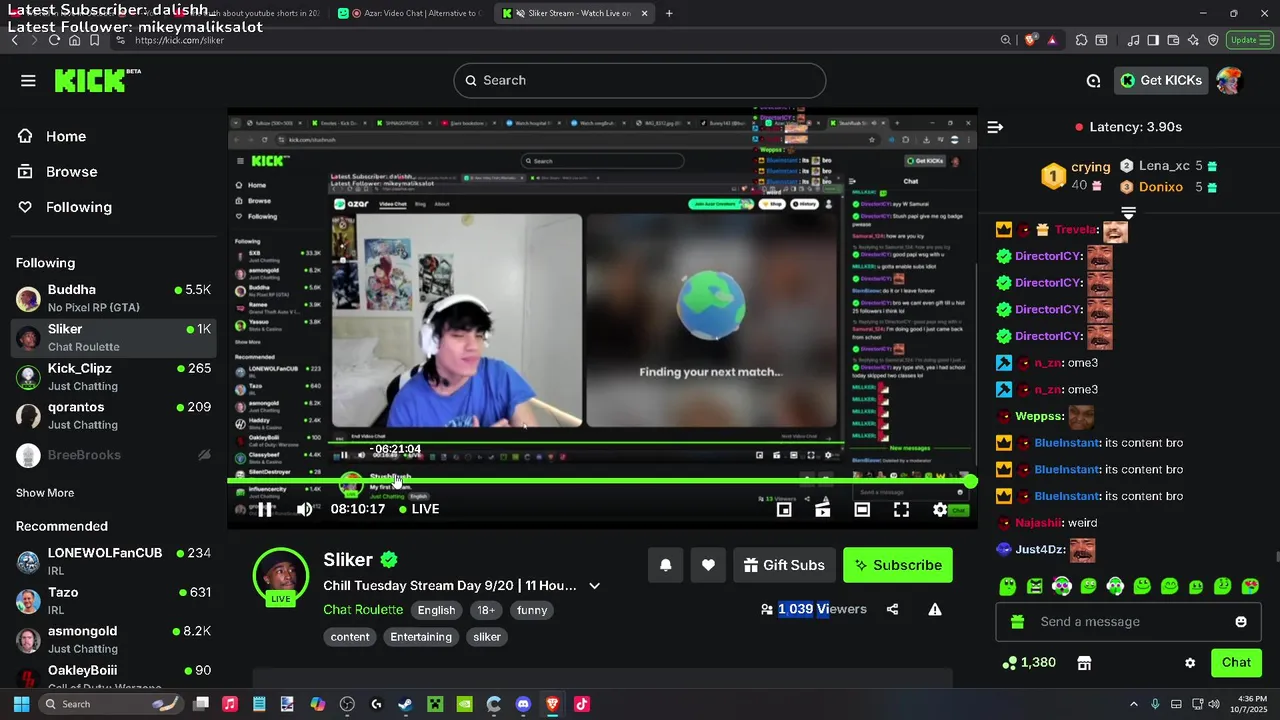Open Discord from the taskbar
1280x720 pixels.
523,704
